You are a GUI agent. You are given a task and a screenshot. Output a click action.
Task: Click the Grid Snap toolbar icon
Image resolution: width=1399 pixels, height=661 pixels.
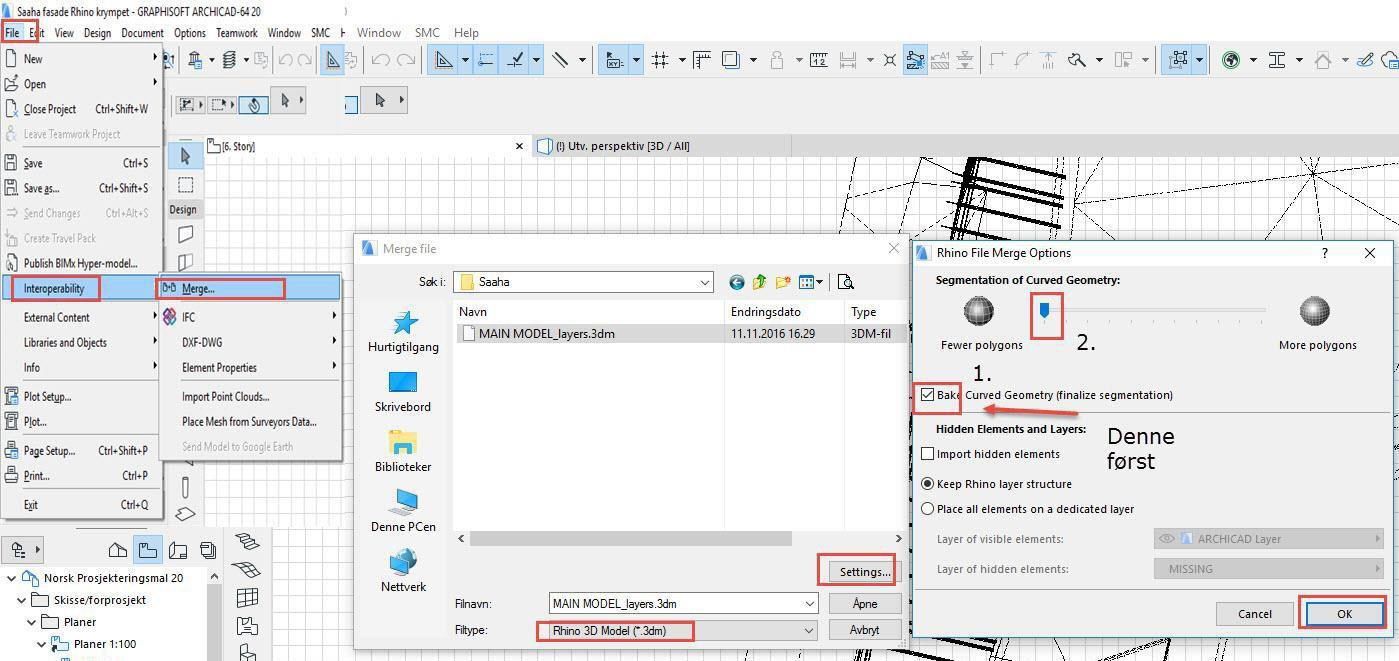(660, 60)
